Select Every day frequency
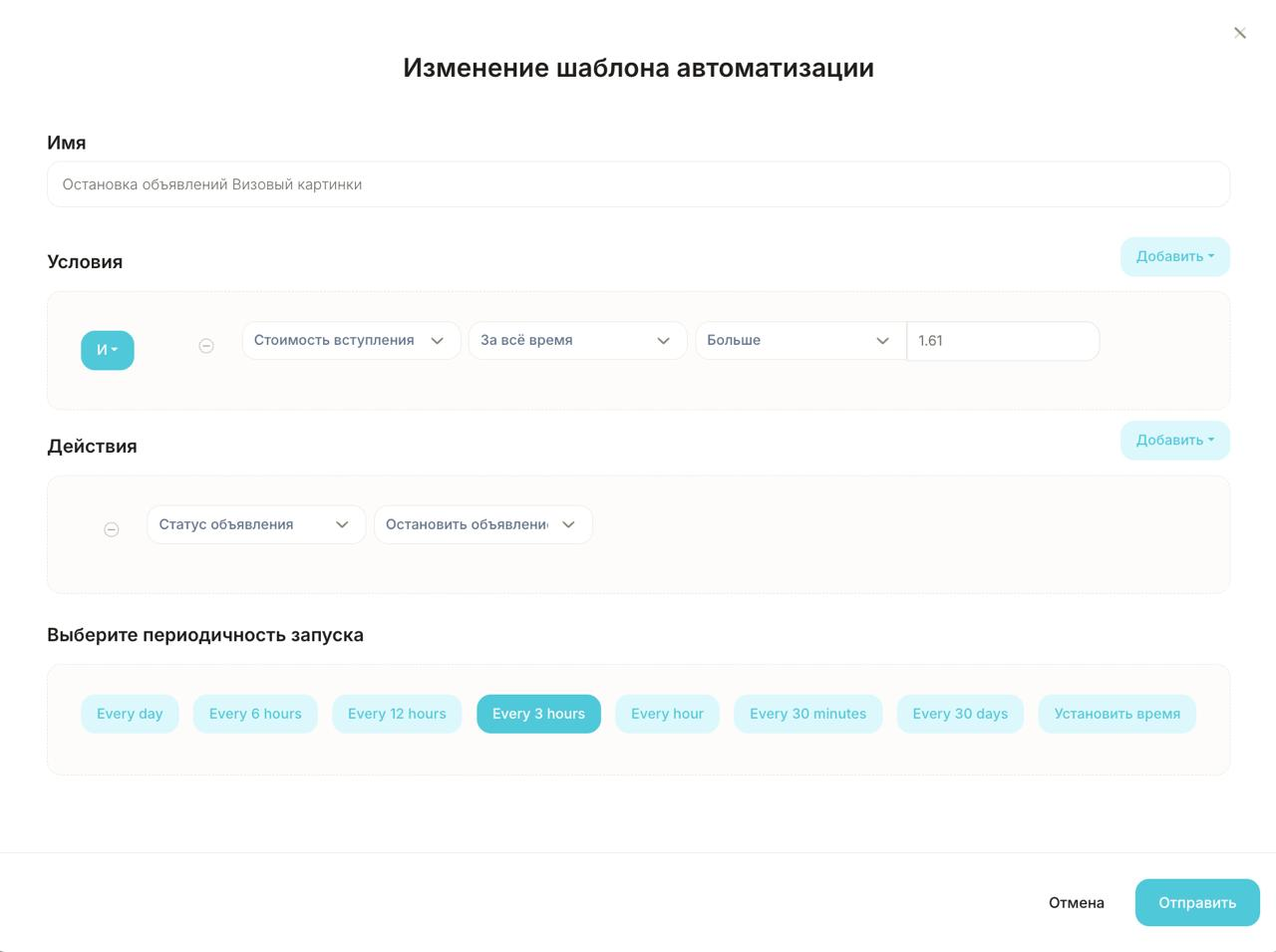The height and width of the screenshot is (952, 1276). (x=130, y=714)
